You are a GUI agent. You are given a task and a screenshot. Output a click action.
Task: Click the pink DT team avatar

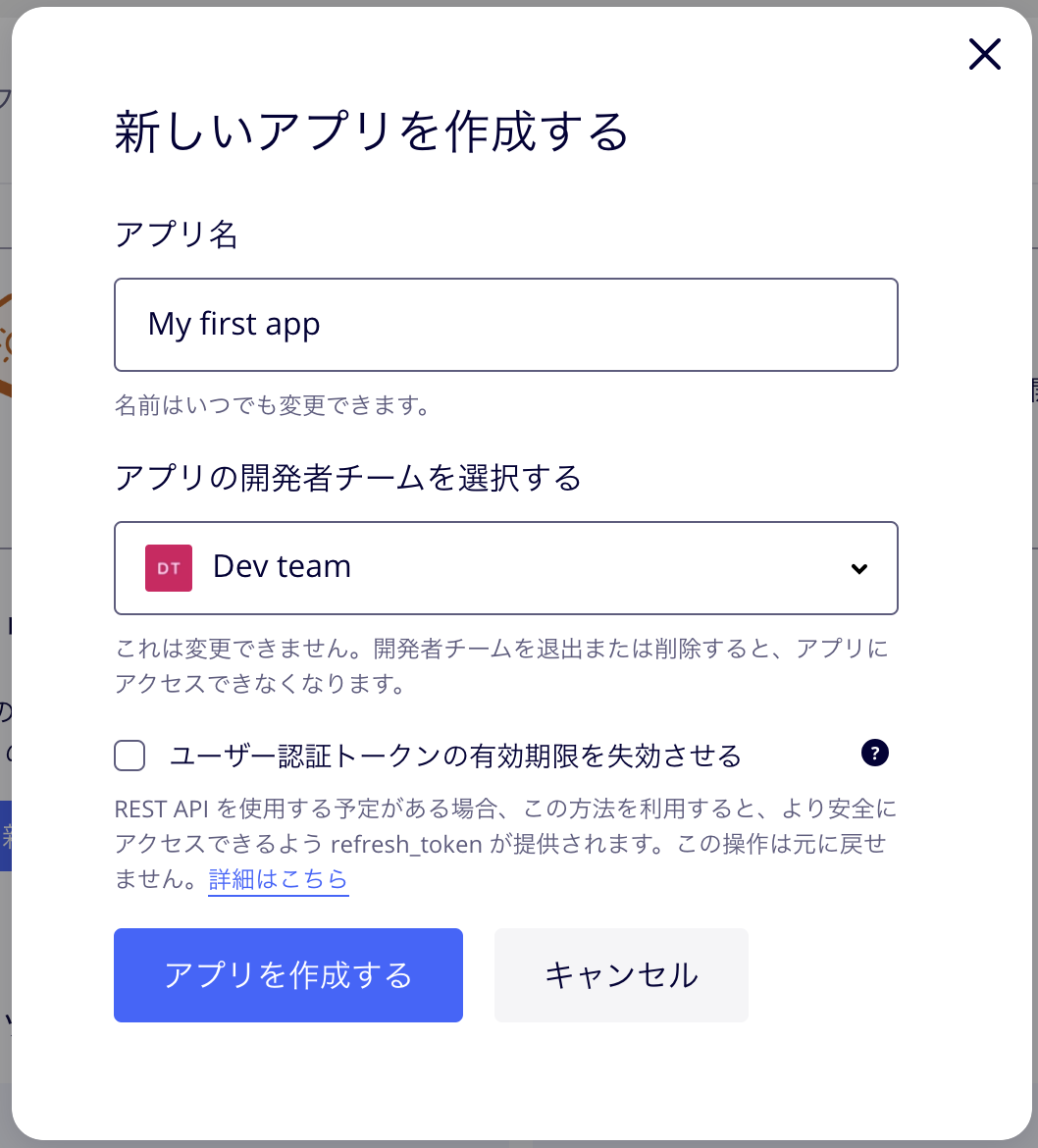click(x=169, y=568)
